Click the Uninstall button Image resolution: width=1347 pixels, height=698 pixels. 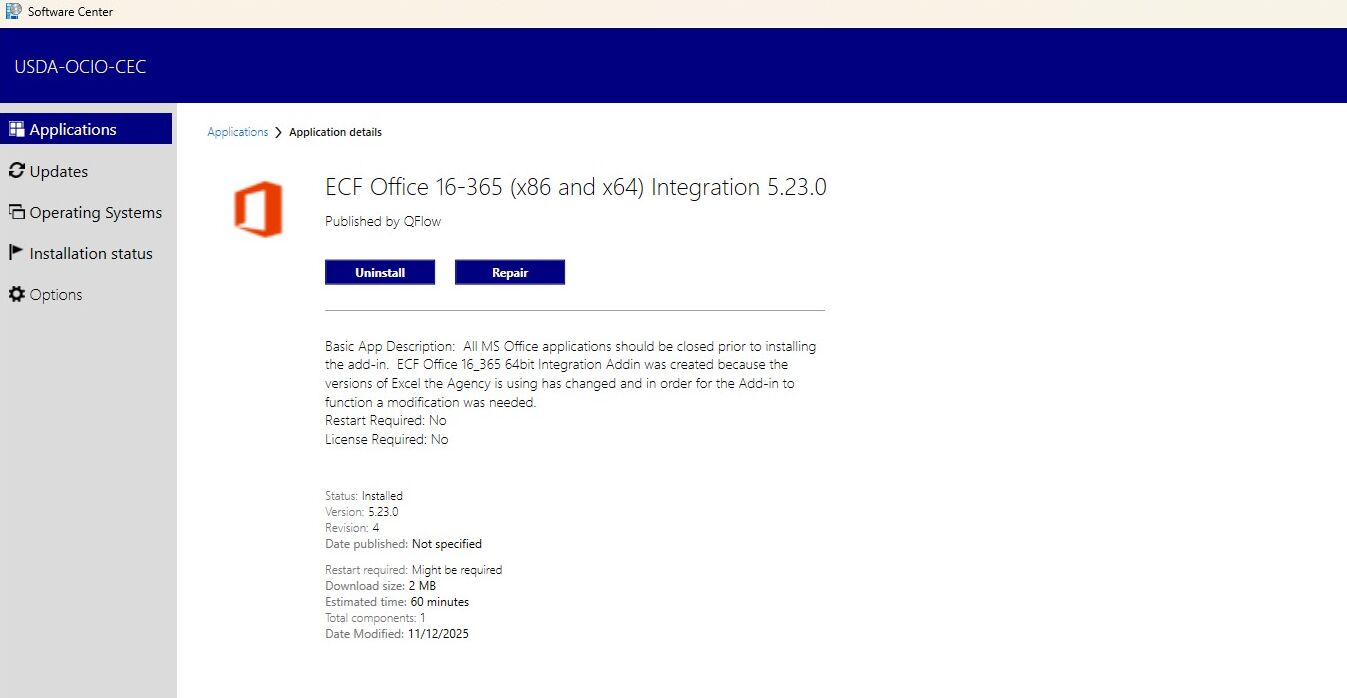tap(380, 272)
